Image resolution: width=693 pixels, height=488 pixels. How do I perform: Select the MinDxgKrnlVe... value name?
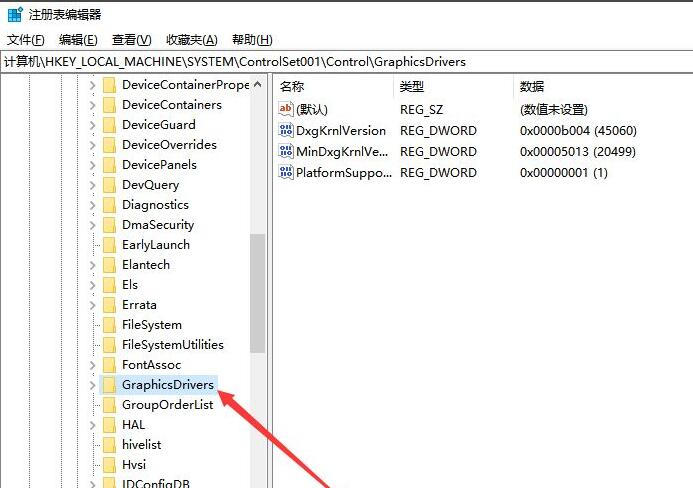pos(342,152)
